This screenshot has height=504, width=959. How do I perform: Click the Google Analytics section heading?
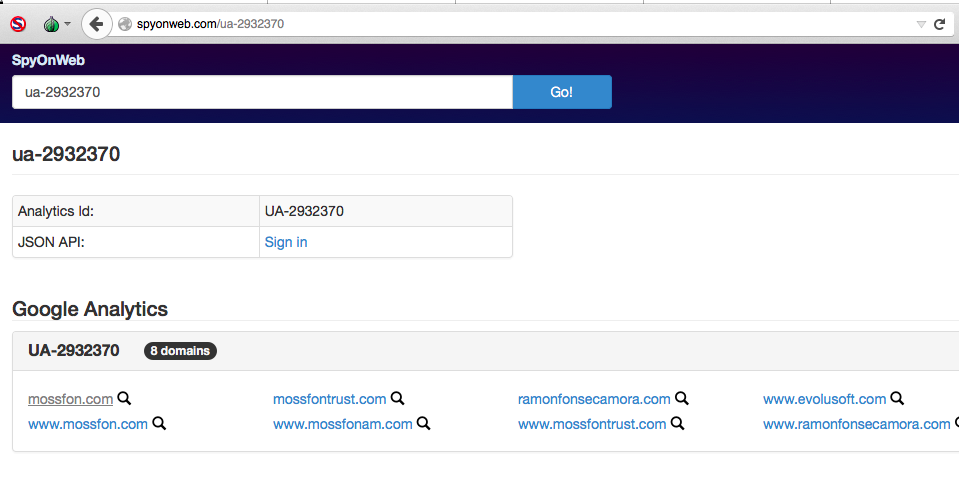coord(90,309)
